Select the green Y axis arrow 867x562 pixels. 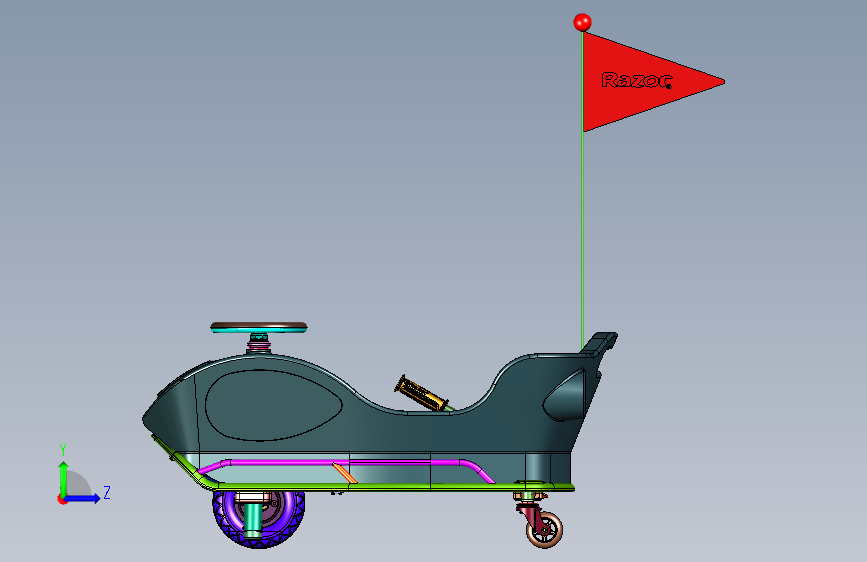pyautogui.click(x=64, y=478)
